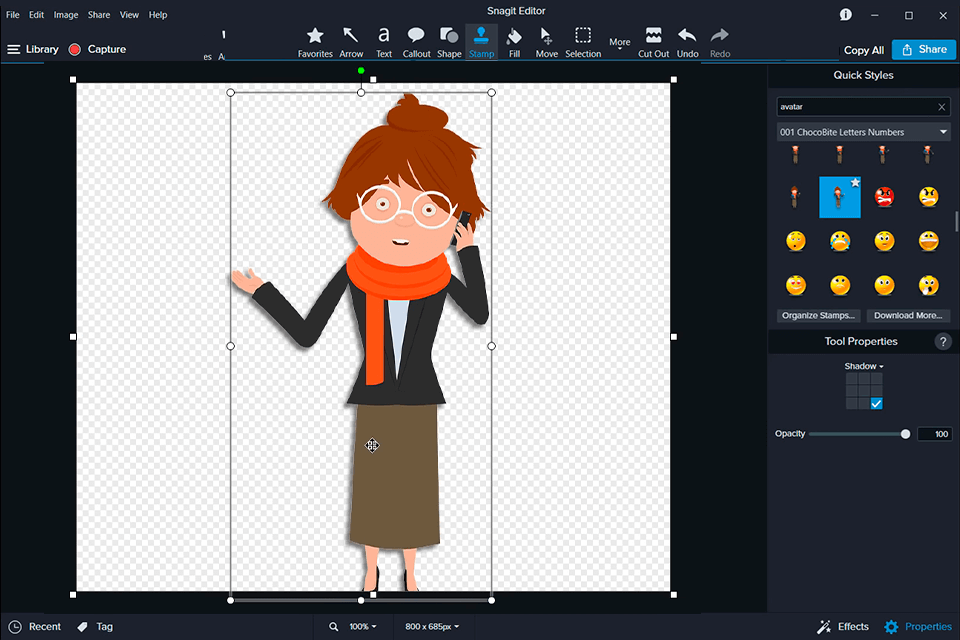Screen dimensions: 960x640
Task: Select the Favorites star tool
Action: pos(315,42)
